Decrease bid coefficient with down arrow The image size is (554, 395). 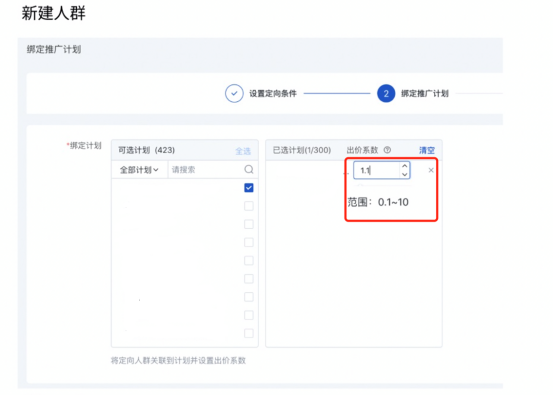tap(405, 174)
